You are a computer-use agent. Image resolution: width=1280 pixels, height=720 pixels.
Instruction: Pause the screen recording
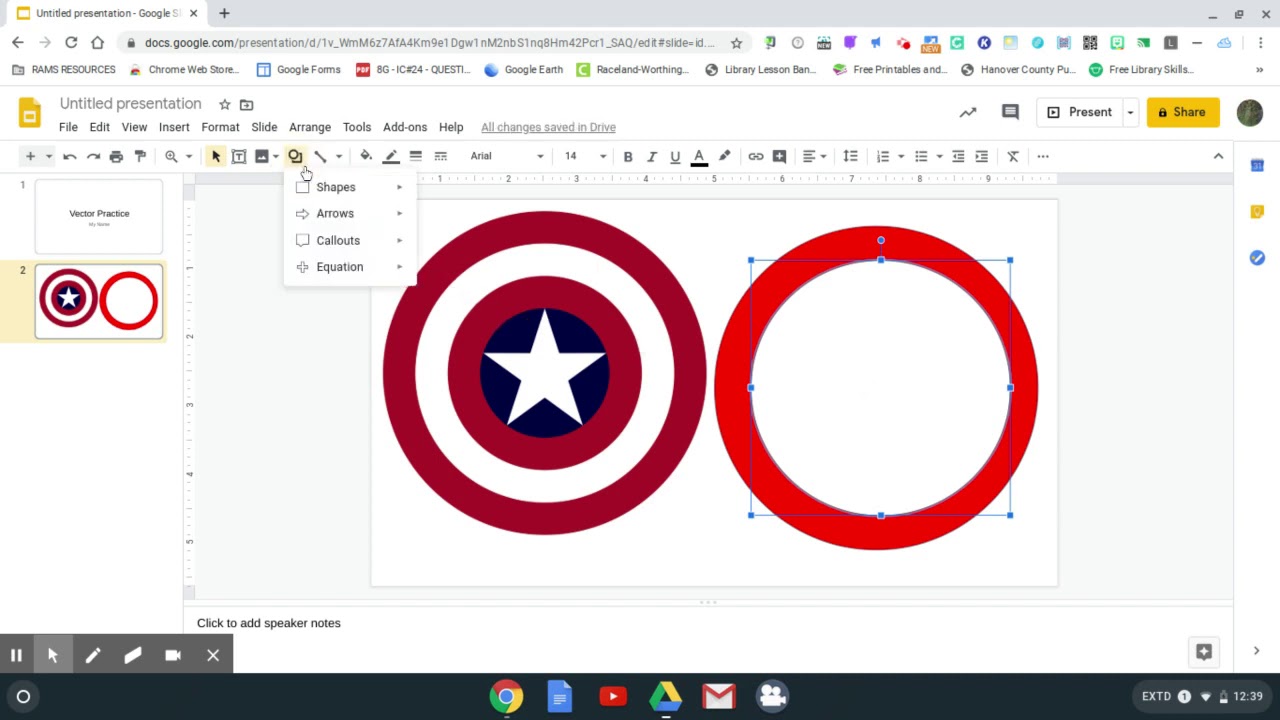(16, 656)
